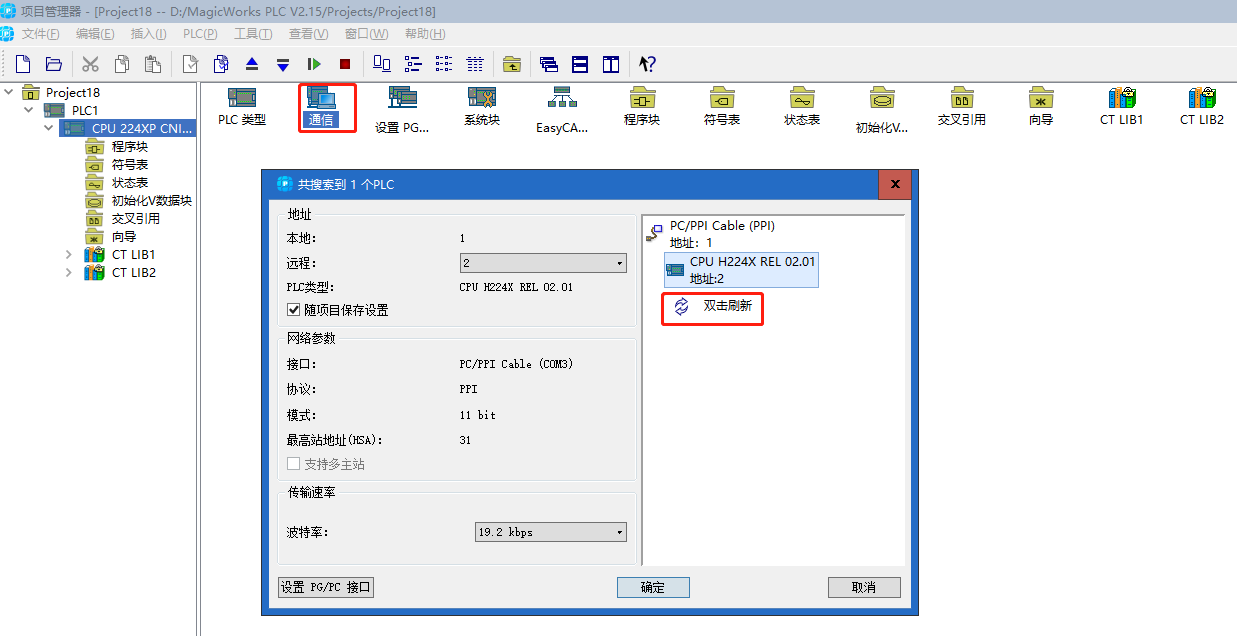Open the 窗口(W) menu

[x=366, y=34]
